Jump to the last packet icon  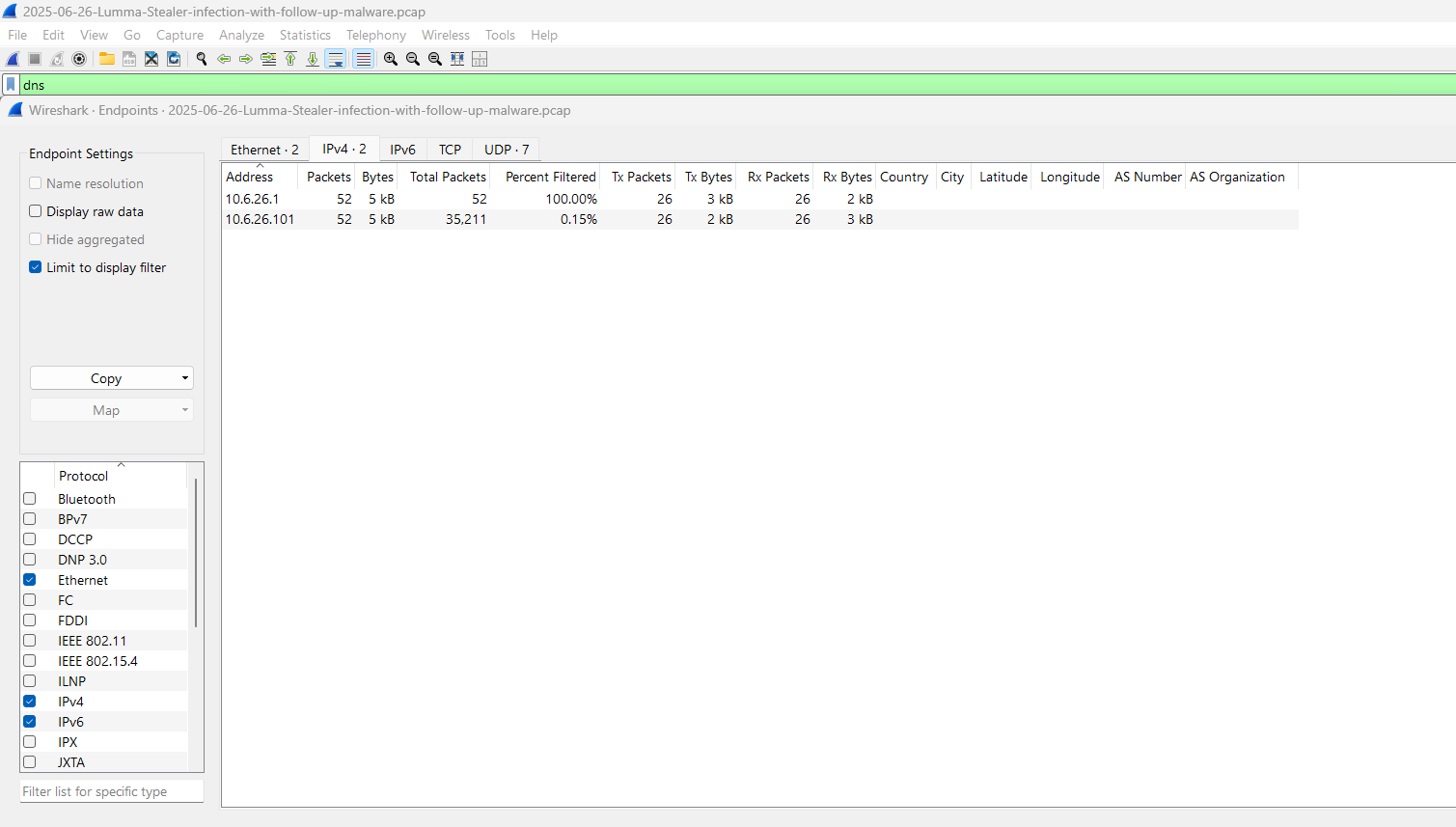coord(313,59)
